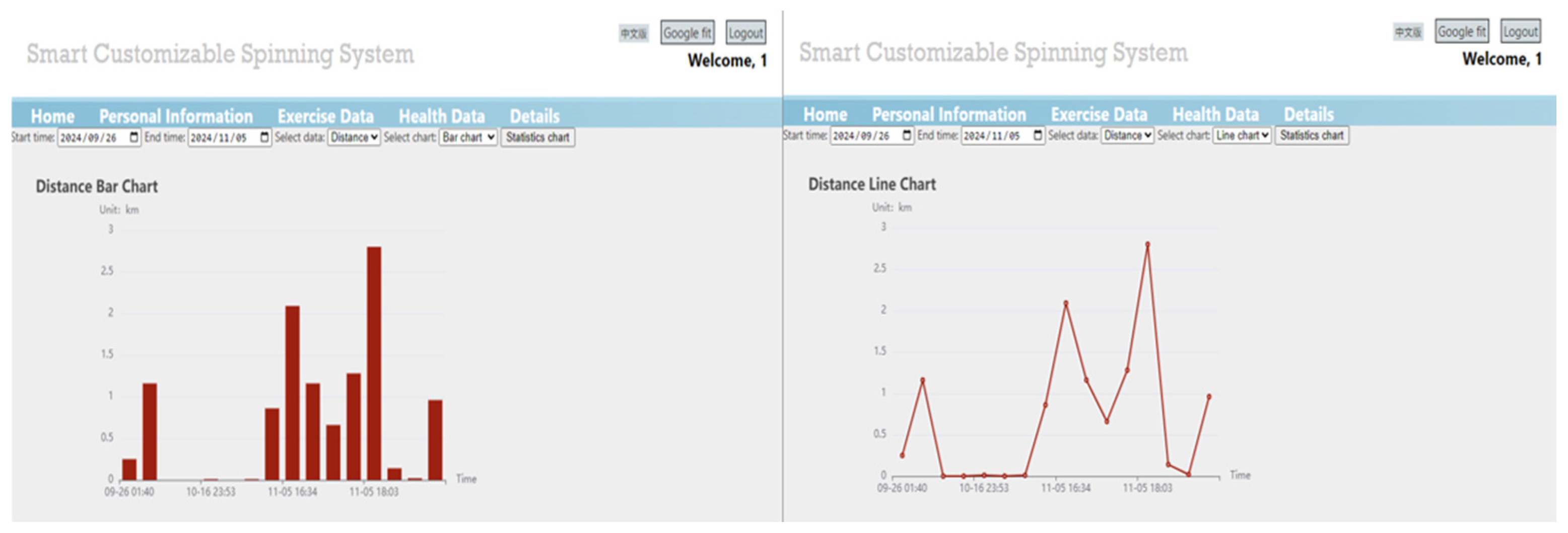Click the highest point on Distance Line Chart
Image resolution: width=1568 pixels, height=533 pixels.
pos(1147,245)
